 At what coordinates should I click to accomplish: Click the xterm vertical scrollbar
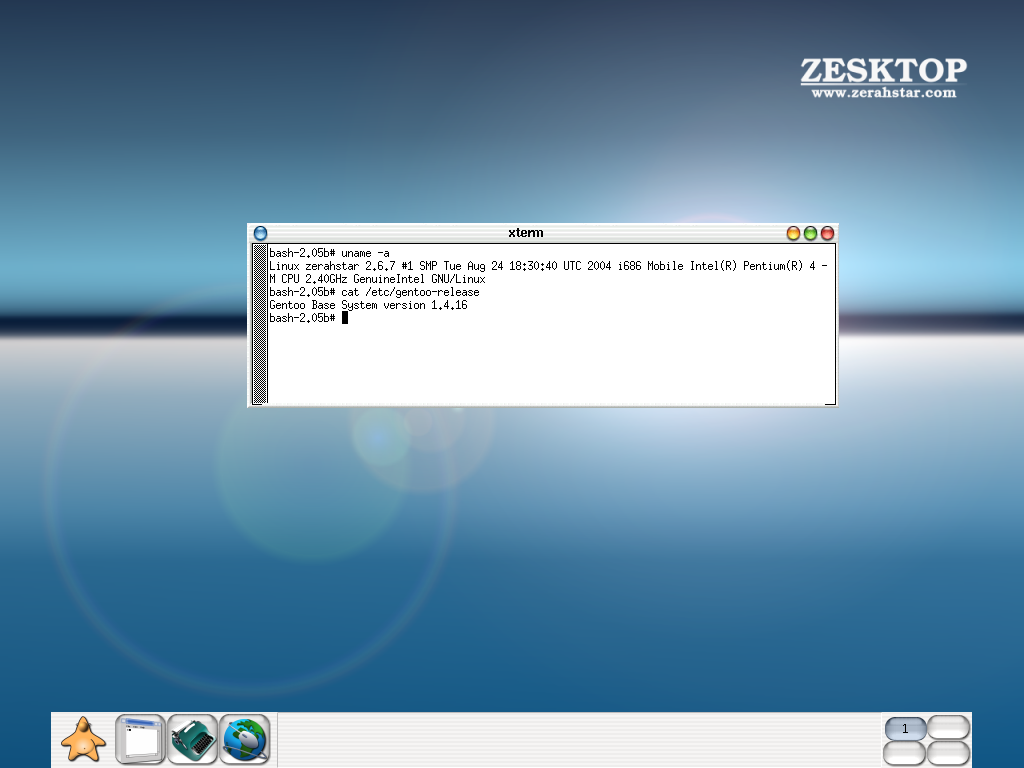(260, 324)
